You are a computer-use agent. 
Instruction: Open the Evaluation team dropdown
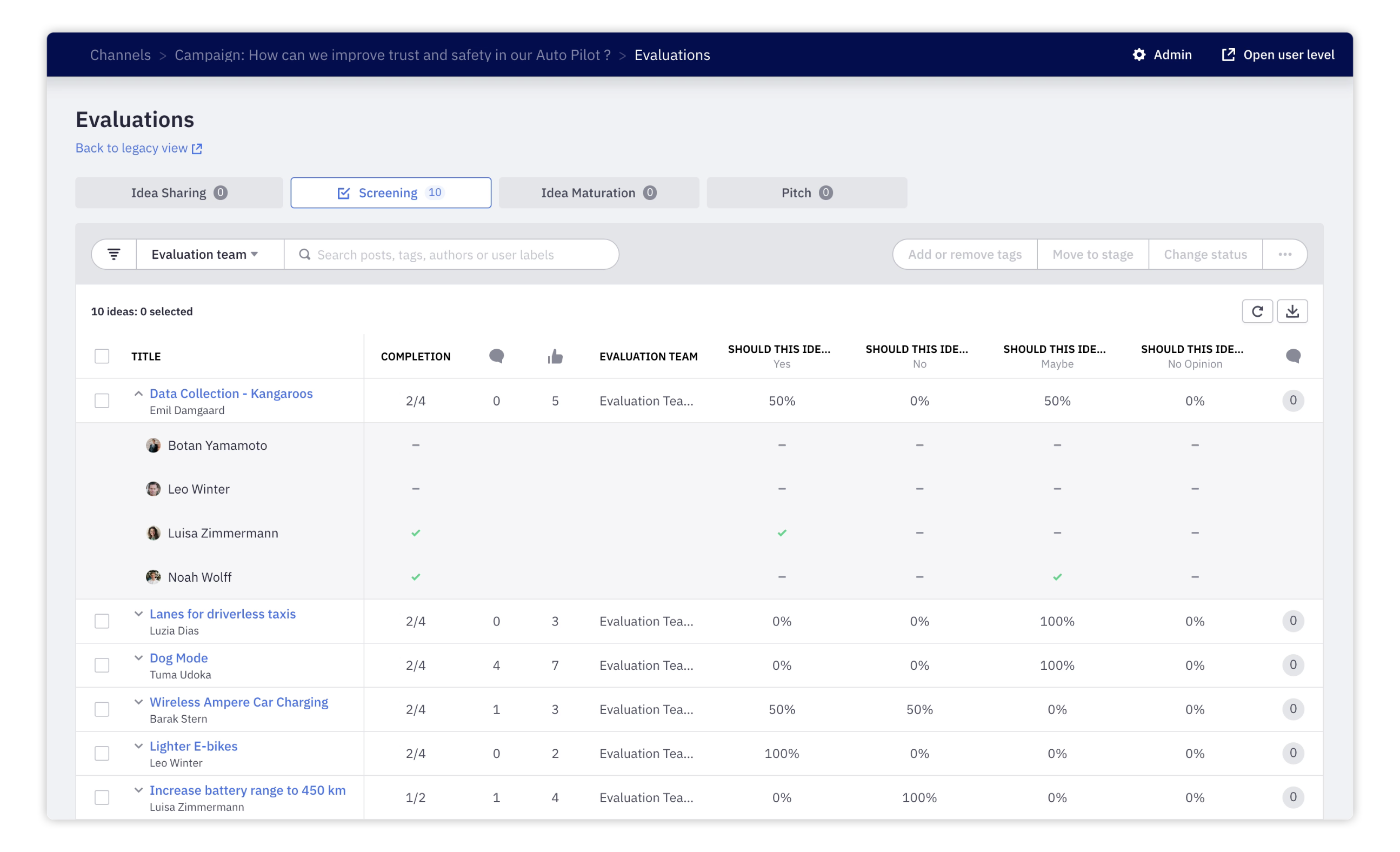[204, 254]
